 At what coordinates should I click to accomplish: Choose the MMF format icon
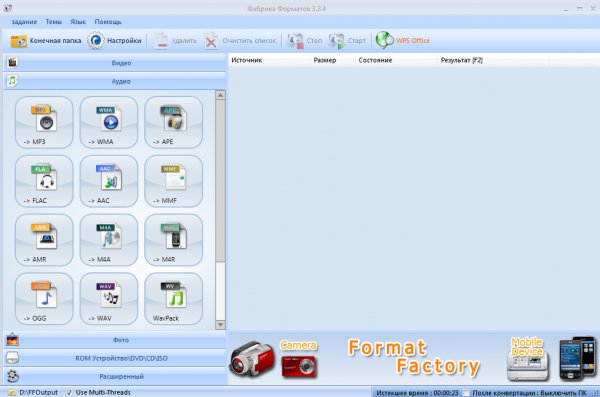pos(173,181)
